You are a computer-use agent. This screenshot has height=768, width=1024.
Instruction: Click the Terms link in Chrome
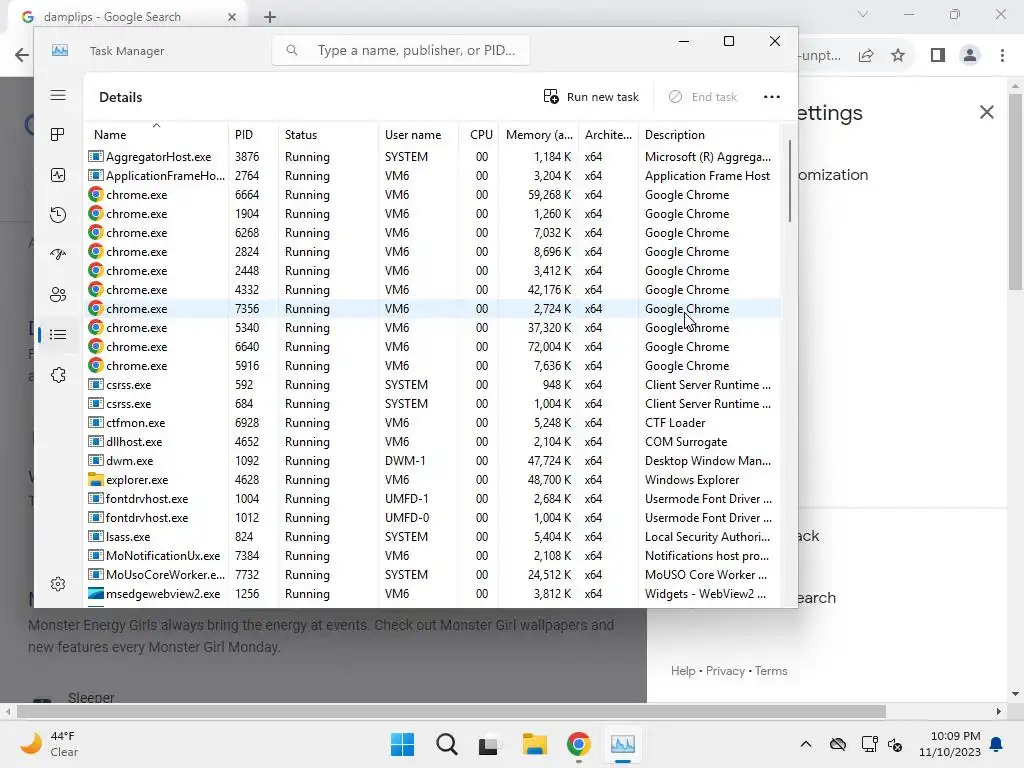(771, 671)
